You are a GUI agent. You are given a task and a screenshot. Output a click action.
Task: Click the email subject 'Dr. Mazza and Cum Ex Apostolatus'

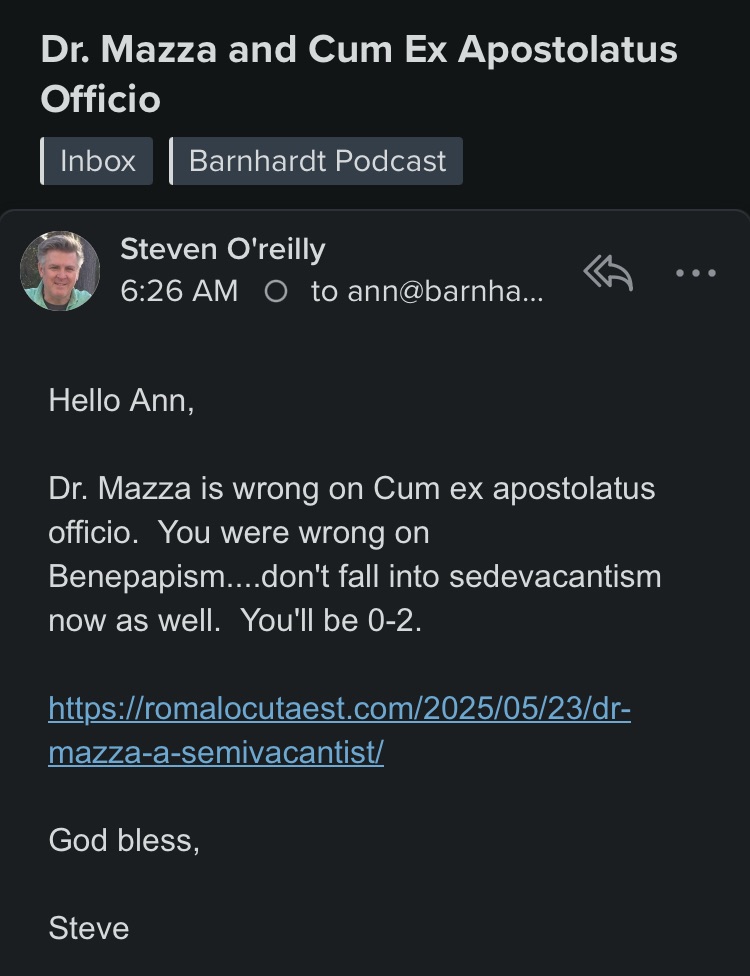[359, 49]
